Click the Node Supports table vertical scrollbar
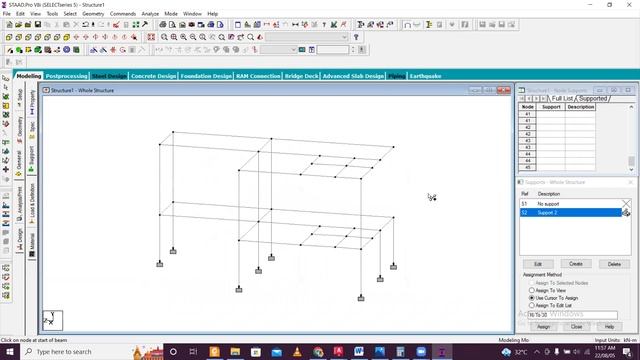 pyautogui.click(x=631, y=138)
